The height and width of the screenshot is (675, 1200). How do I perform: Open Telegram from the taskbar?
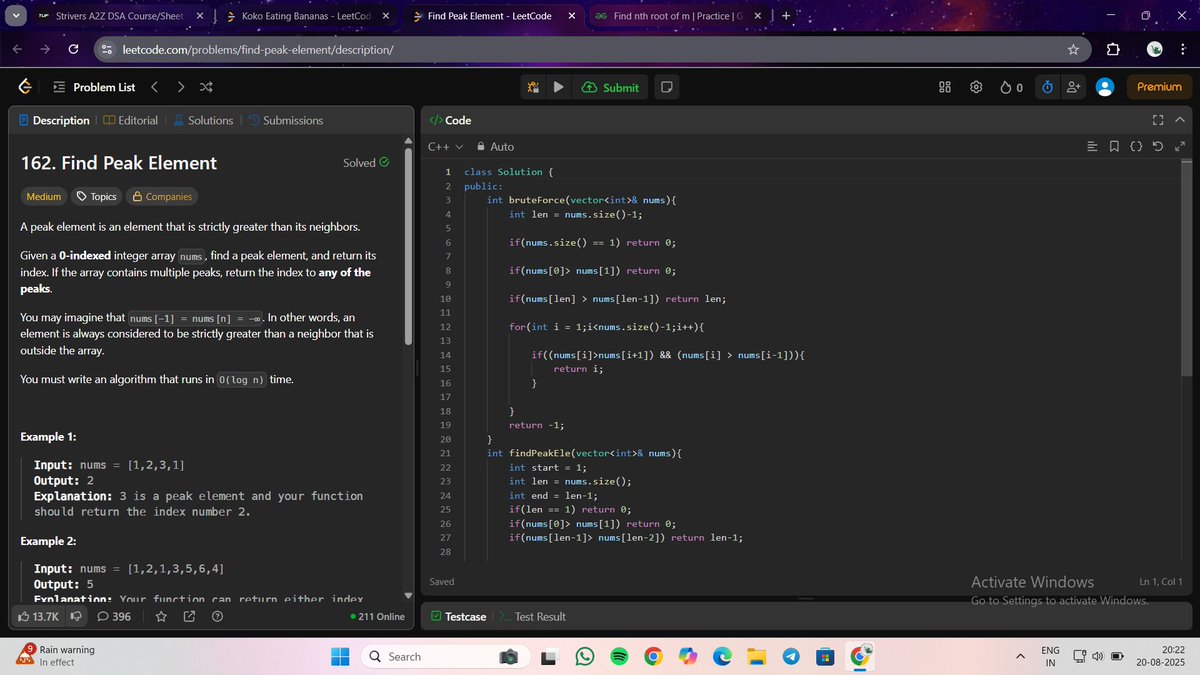790,656
